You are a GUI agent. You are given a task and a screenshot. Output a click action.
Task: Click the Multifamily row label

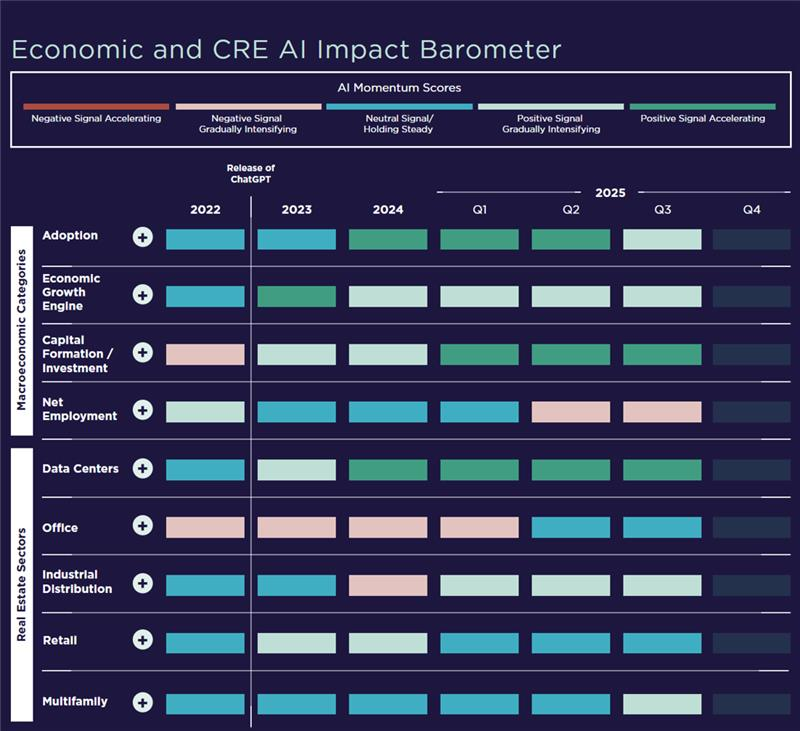75,702
